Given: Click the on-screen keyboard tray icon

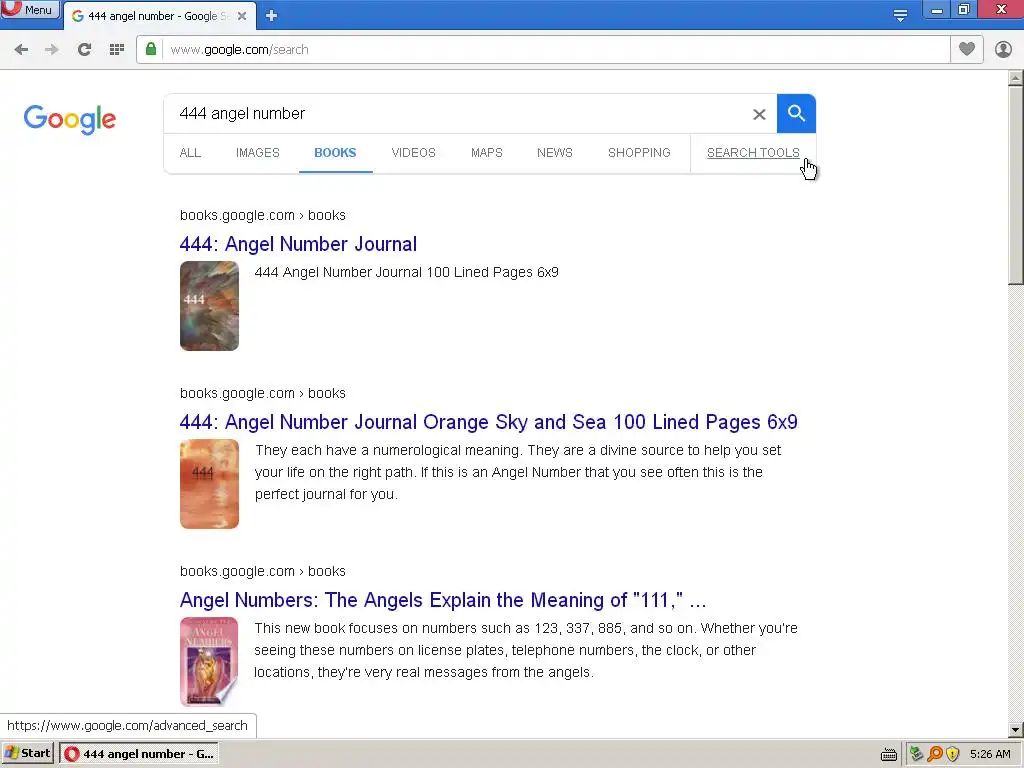Looking at the screenshot, I should point(889,754).
